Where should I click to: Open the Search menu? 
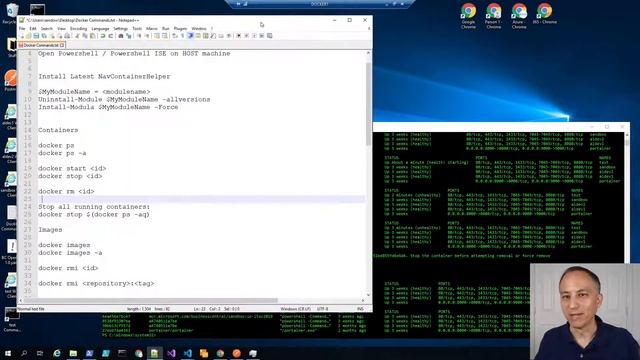coord(47,29)
